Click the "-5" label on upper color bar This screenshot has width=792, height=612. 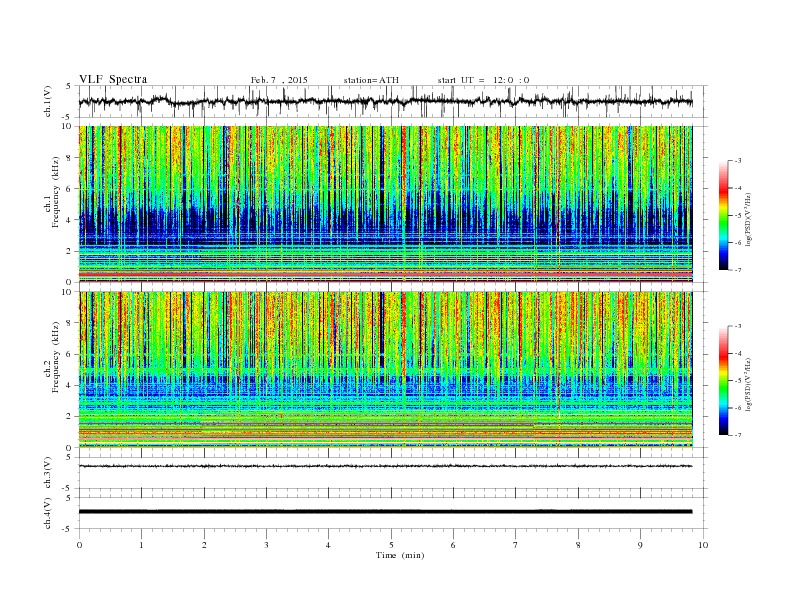[738, 216]
